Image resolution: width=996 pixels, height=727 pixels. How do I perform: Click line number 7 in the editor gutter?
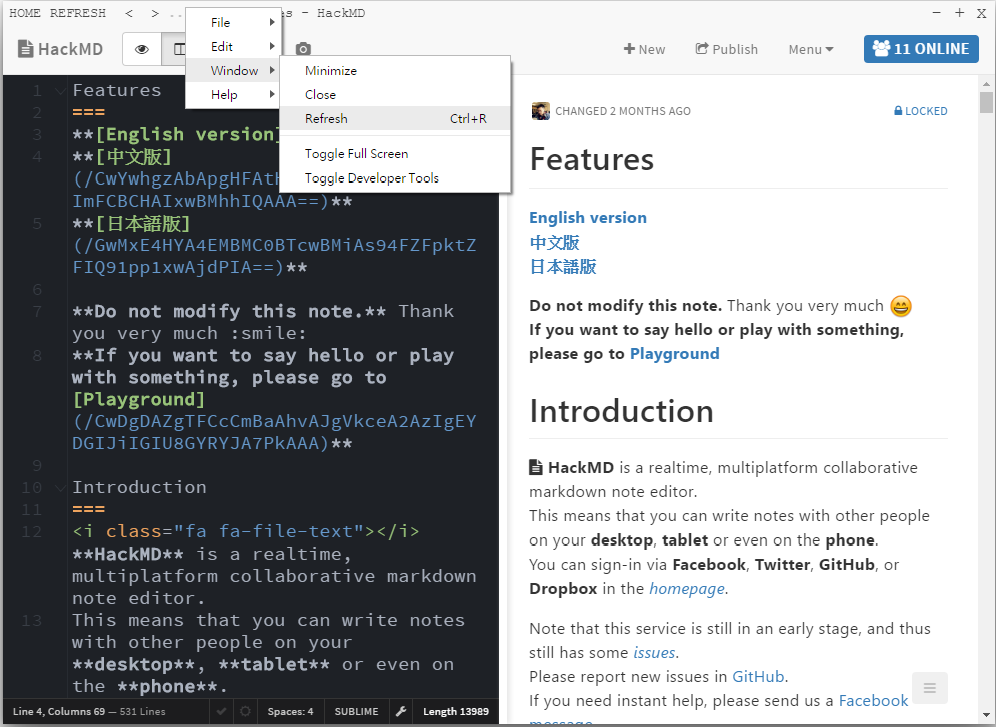click(37, 311)
